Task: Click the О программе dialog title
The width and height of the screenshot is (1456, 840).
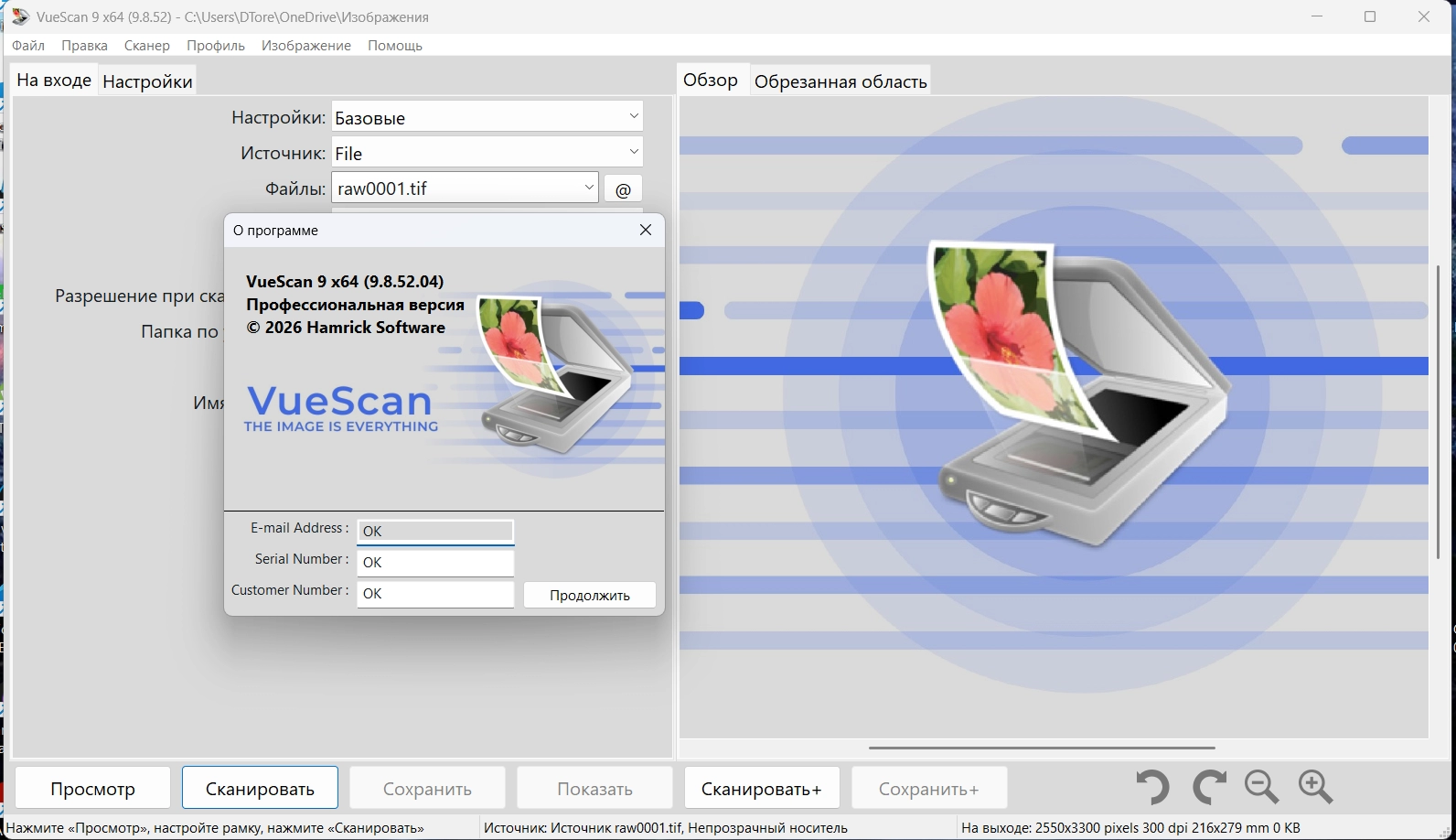Action: point(275,231)
